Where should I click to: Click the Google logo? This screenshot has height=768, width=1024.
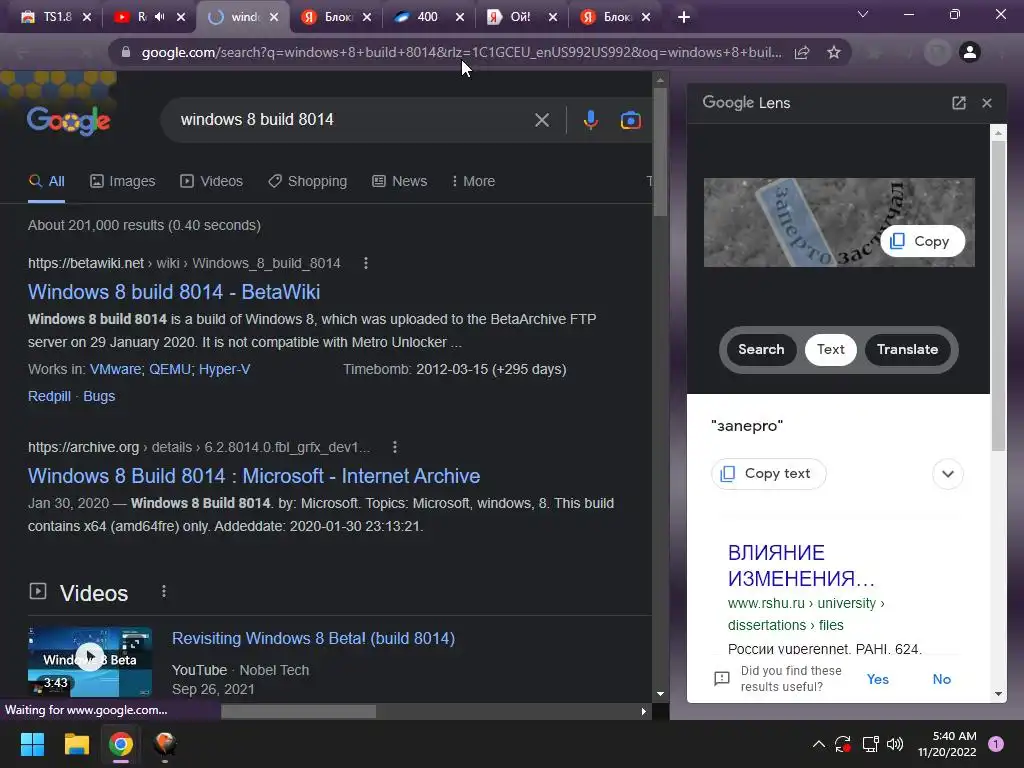click(x=69, y=120)
